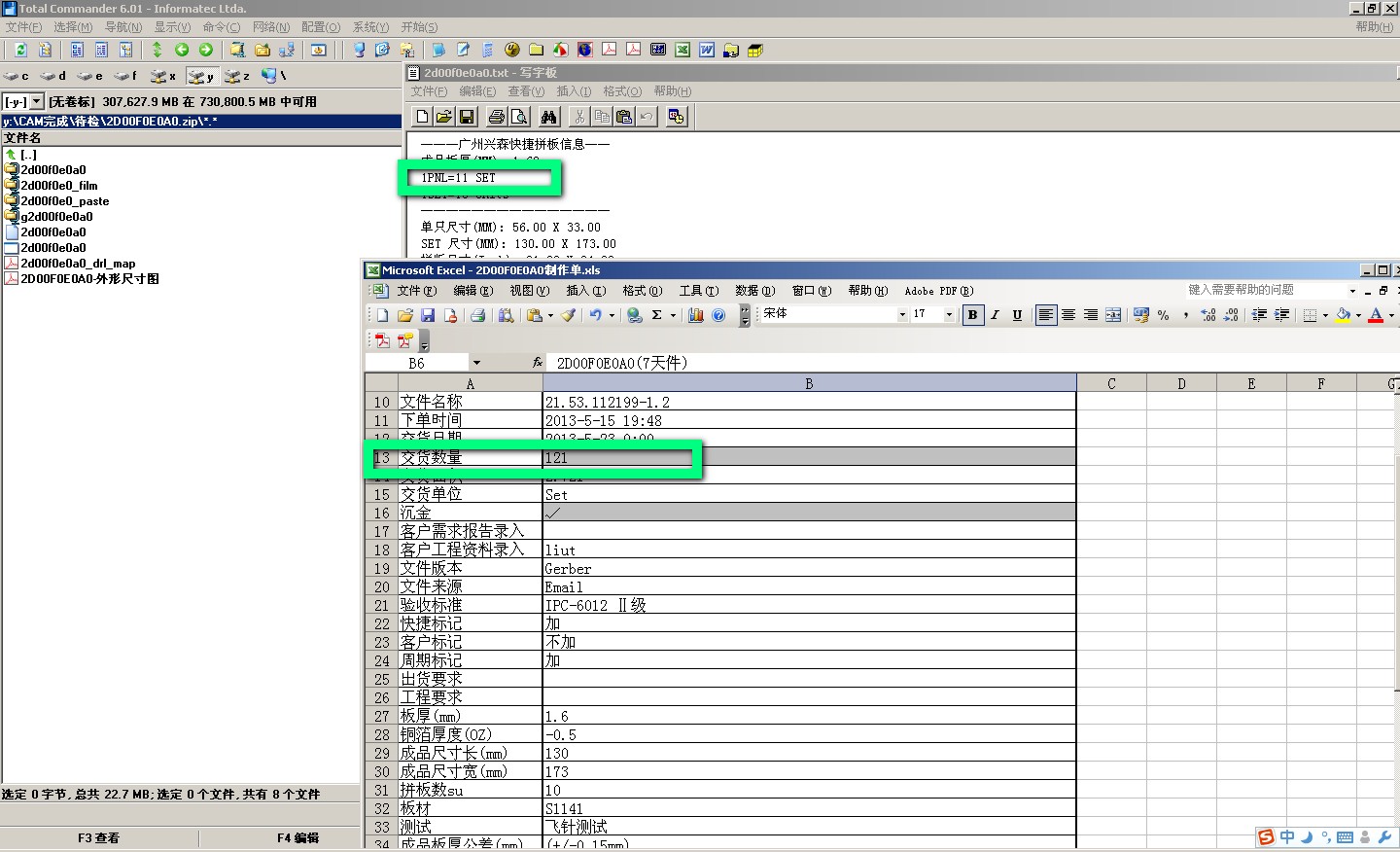This screenshot has width=1400, height=852.
Task: Toggle Italic formatting in Excel
Action: click(x=995, y=315)
